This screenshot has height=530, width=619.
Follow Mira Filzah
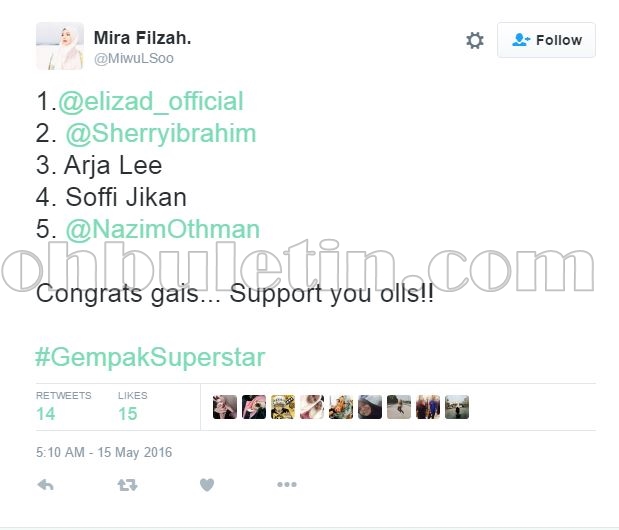546,40
